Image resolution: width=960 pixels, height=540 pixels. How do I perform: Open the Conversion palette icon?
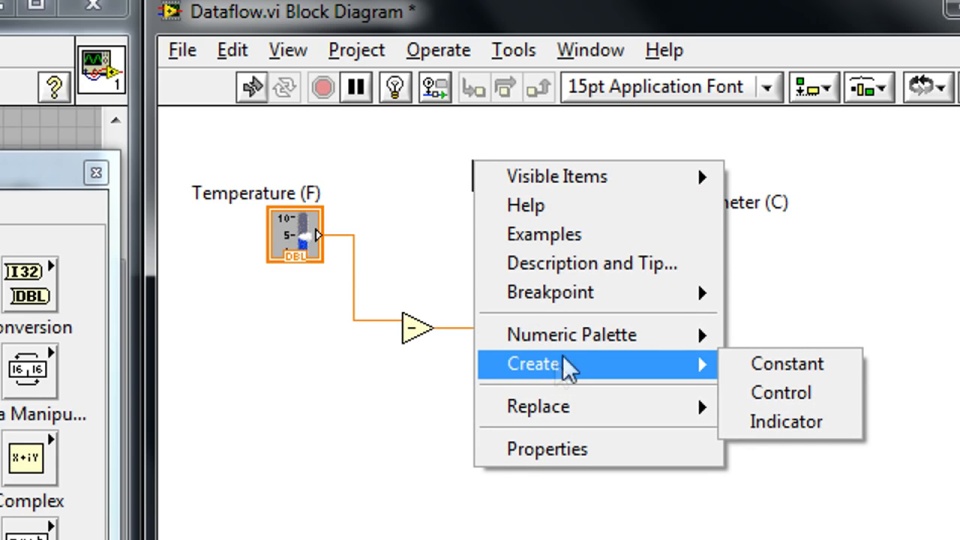click(x=29, y=284)
